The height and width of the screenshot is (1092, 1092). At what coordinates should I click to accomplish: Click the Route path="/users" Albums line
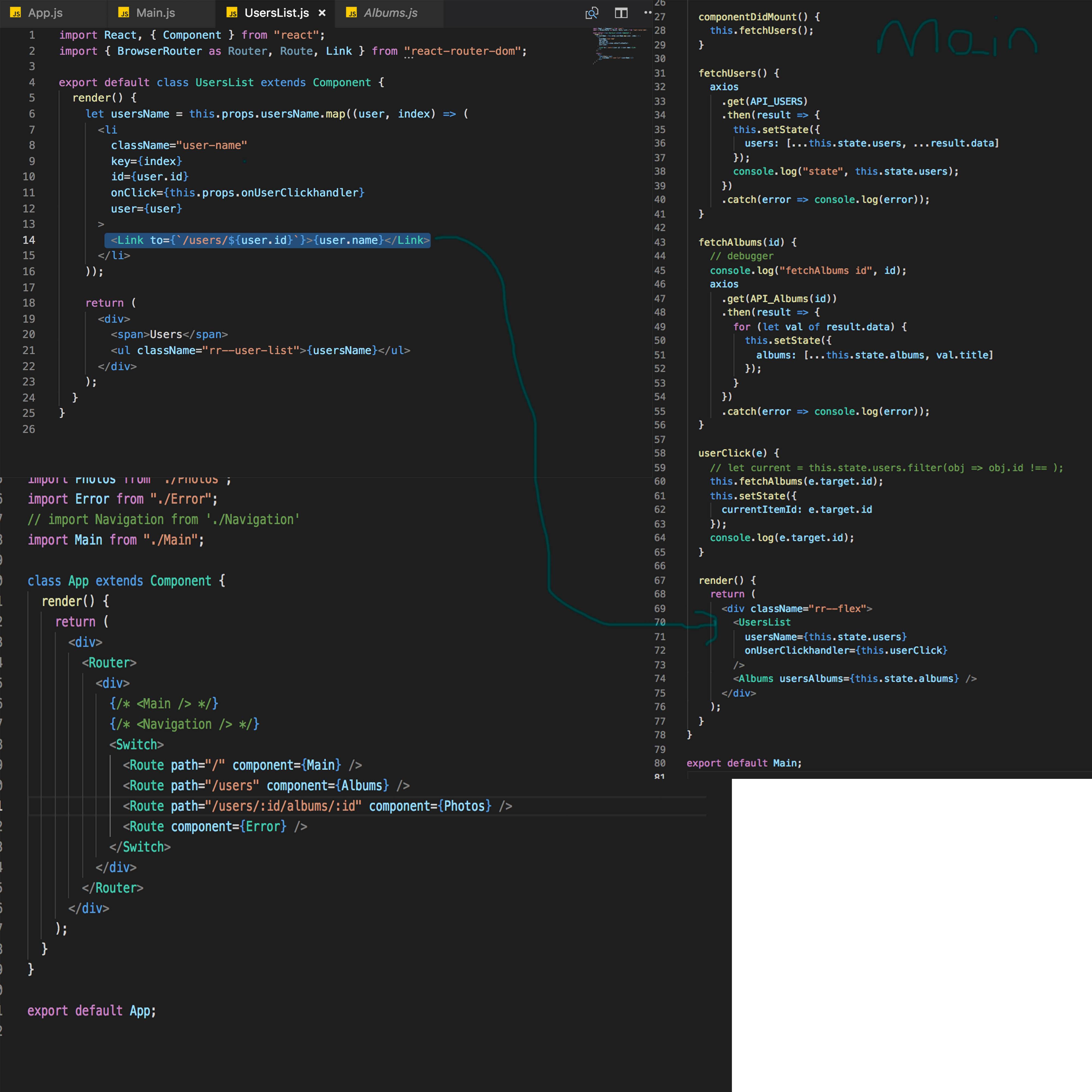pyautogui.click(x=266, y=786)
